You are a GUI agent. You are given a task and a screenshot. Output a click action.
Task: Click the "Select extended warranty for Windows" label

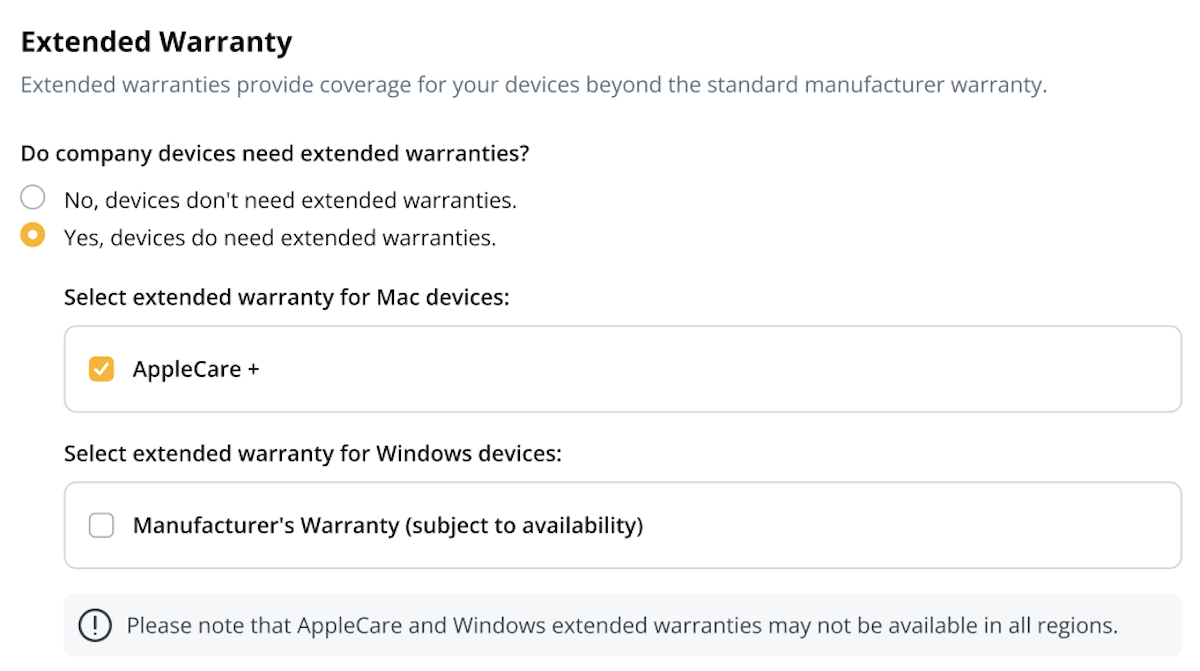(313, 453)
